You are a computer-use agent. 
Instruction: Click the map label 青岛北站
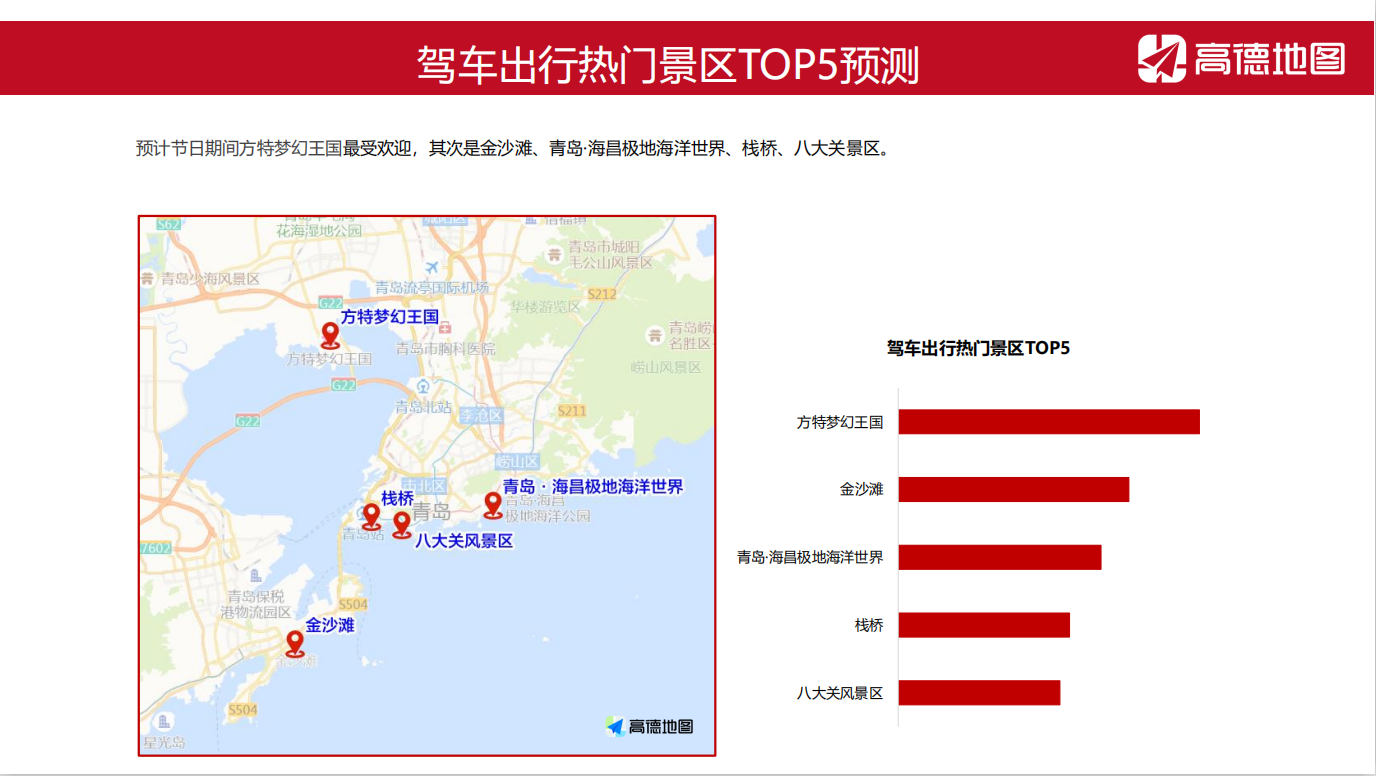tap(423, 407)
